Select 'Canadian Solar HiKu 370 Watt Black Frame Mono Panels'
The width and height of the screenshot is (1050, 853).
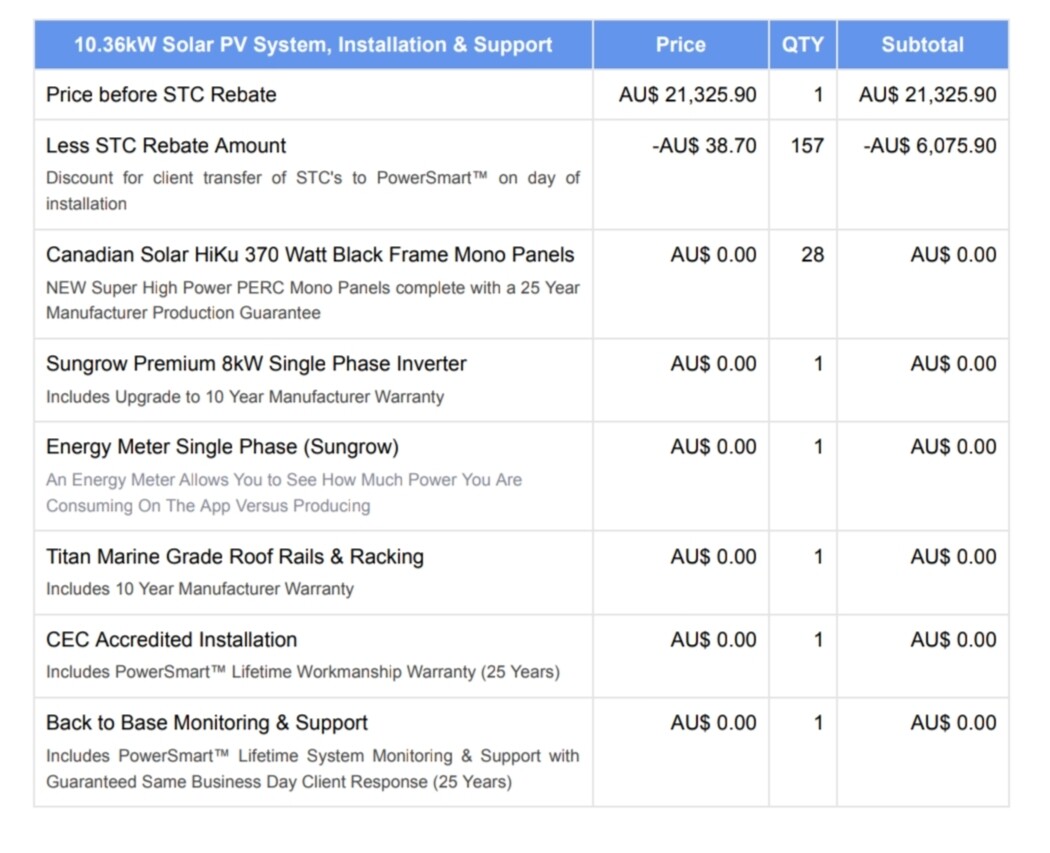(x=310, y=254)
